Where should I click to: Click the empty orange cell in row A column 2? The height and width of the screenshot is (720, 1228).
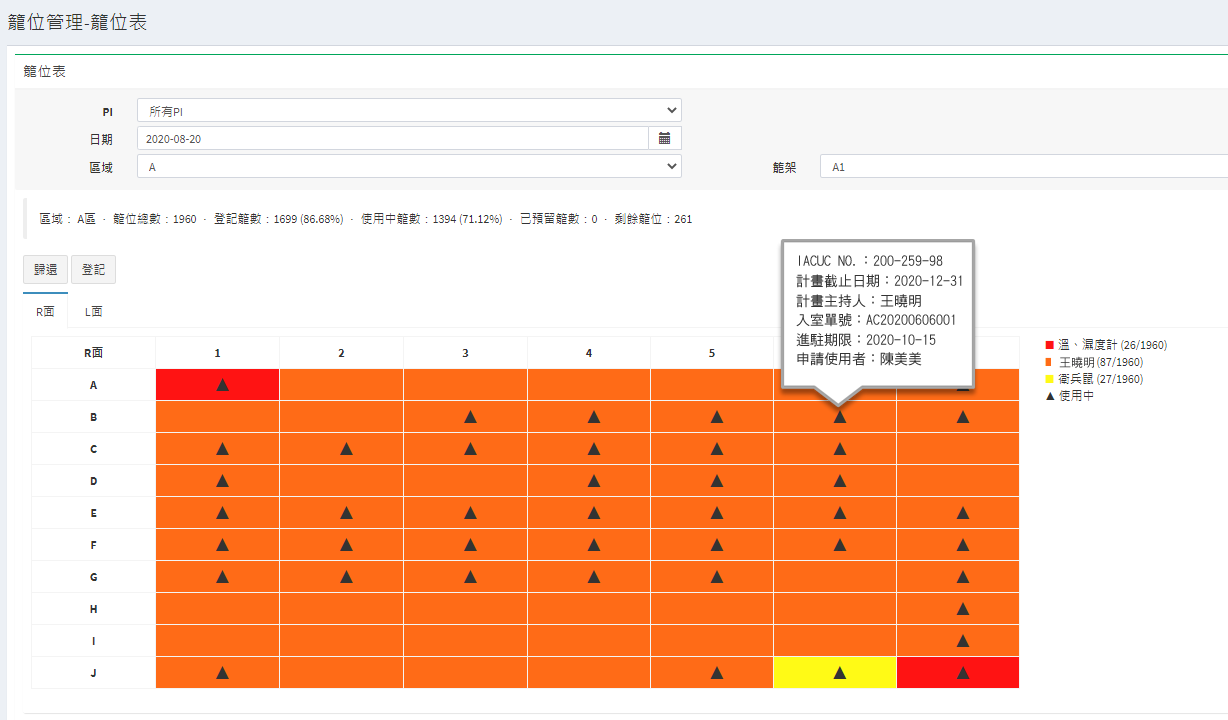tap(341, 385)
